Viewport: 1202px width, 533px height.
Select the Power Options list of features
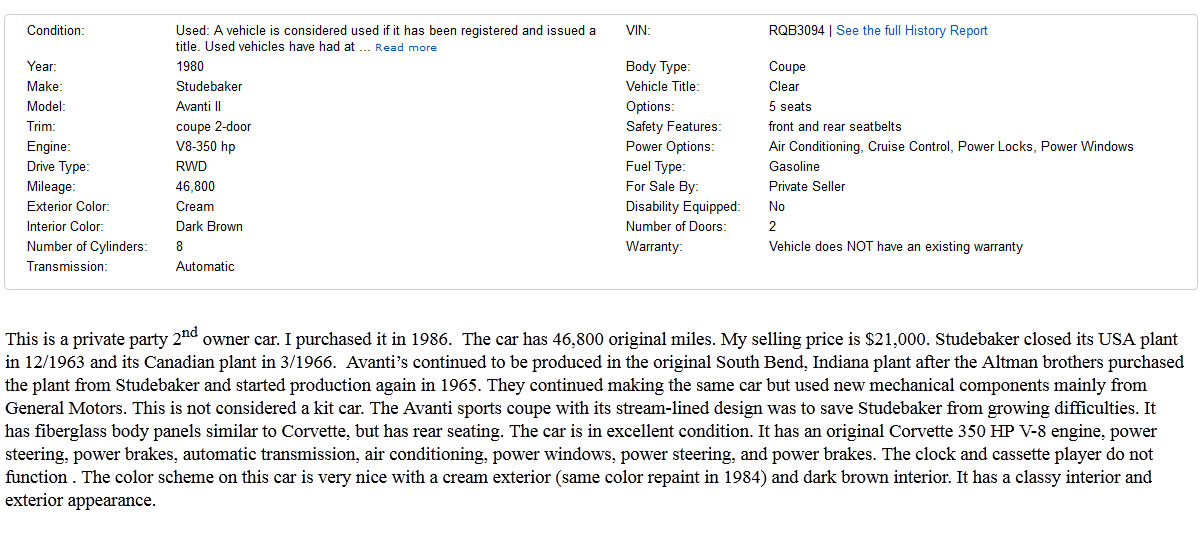point(951,147)
